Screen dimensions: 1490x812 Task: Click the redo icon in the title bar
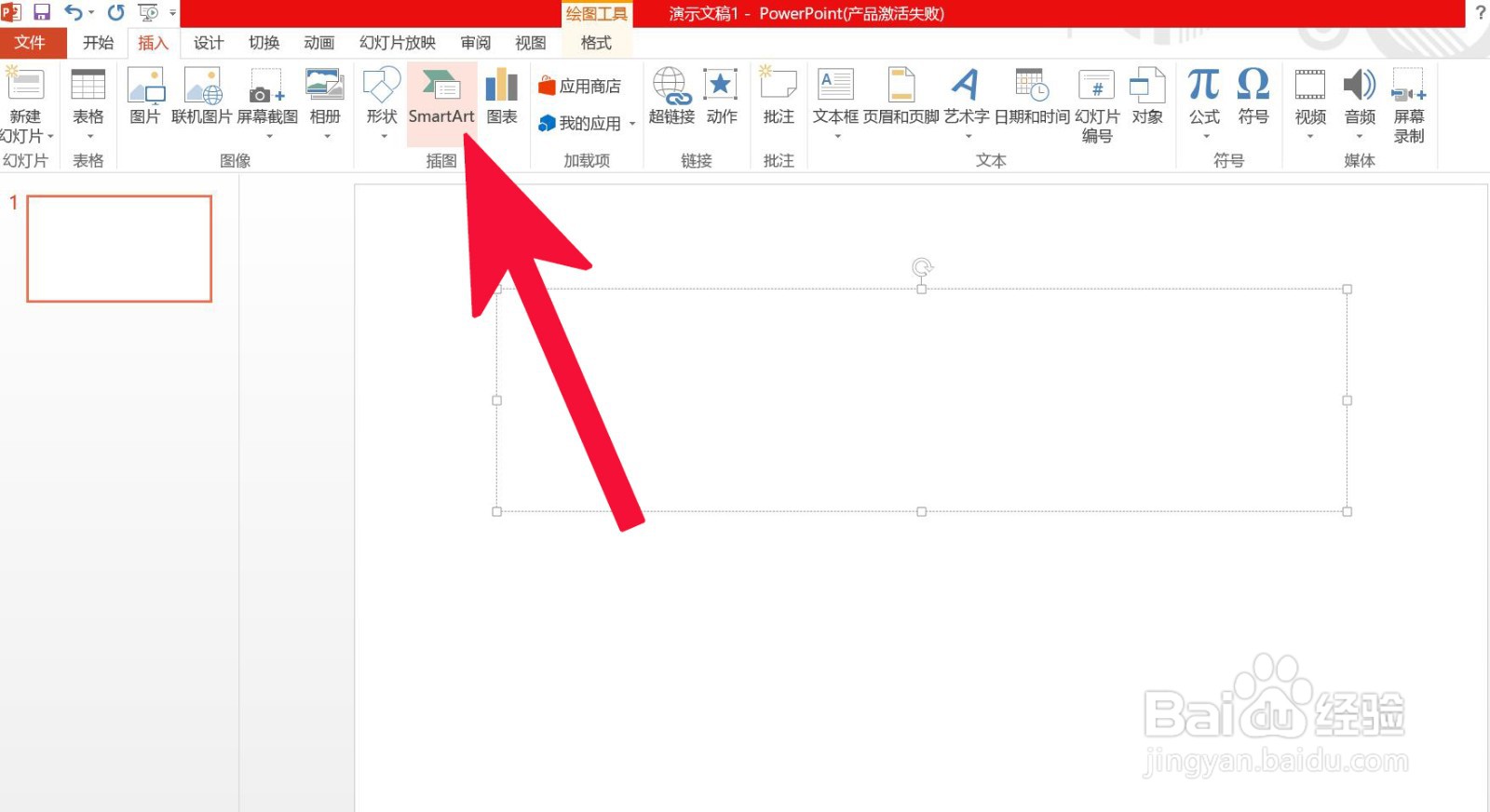point(115,12)
